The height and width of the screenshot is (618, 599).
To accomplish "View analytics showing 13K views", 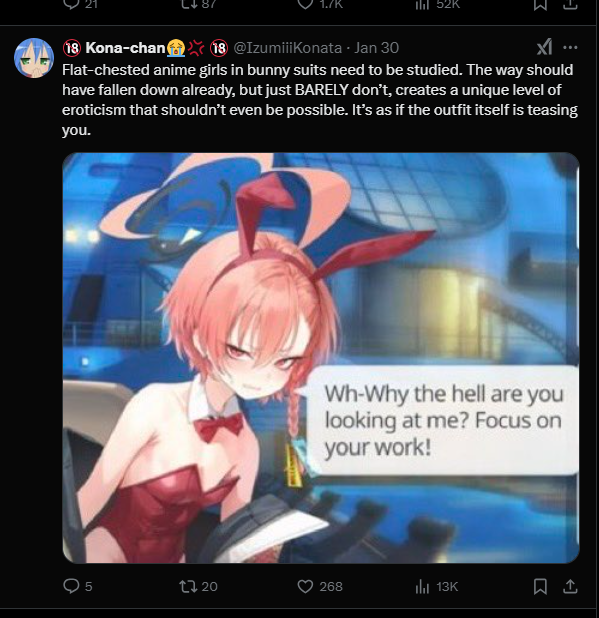I will [x=437, y=586].
